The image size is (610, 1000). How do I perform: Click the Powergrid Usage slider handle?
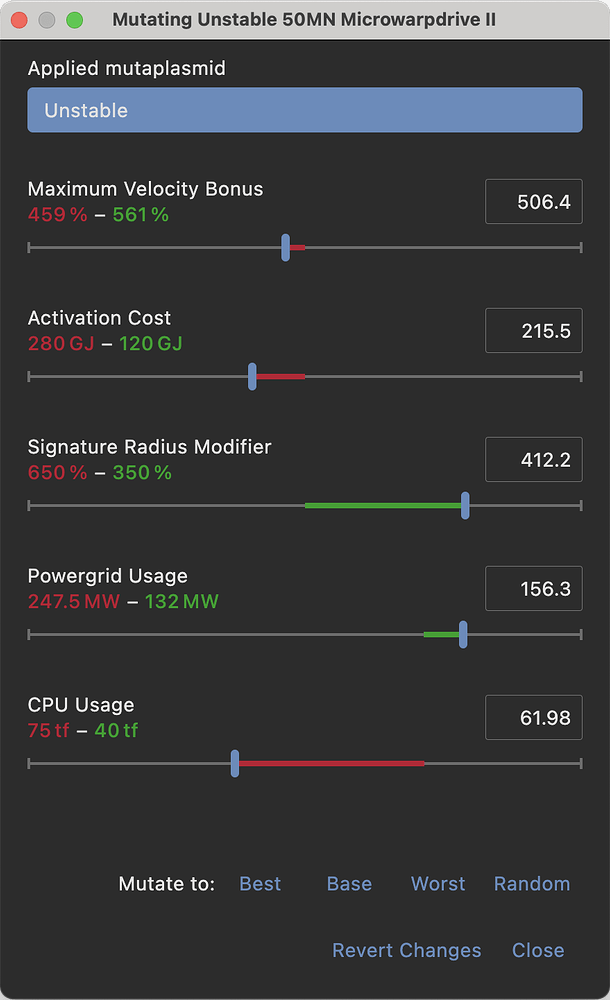(463, 635)
